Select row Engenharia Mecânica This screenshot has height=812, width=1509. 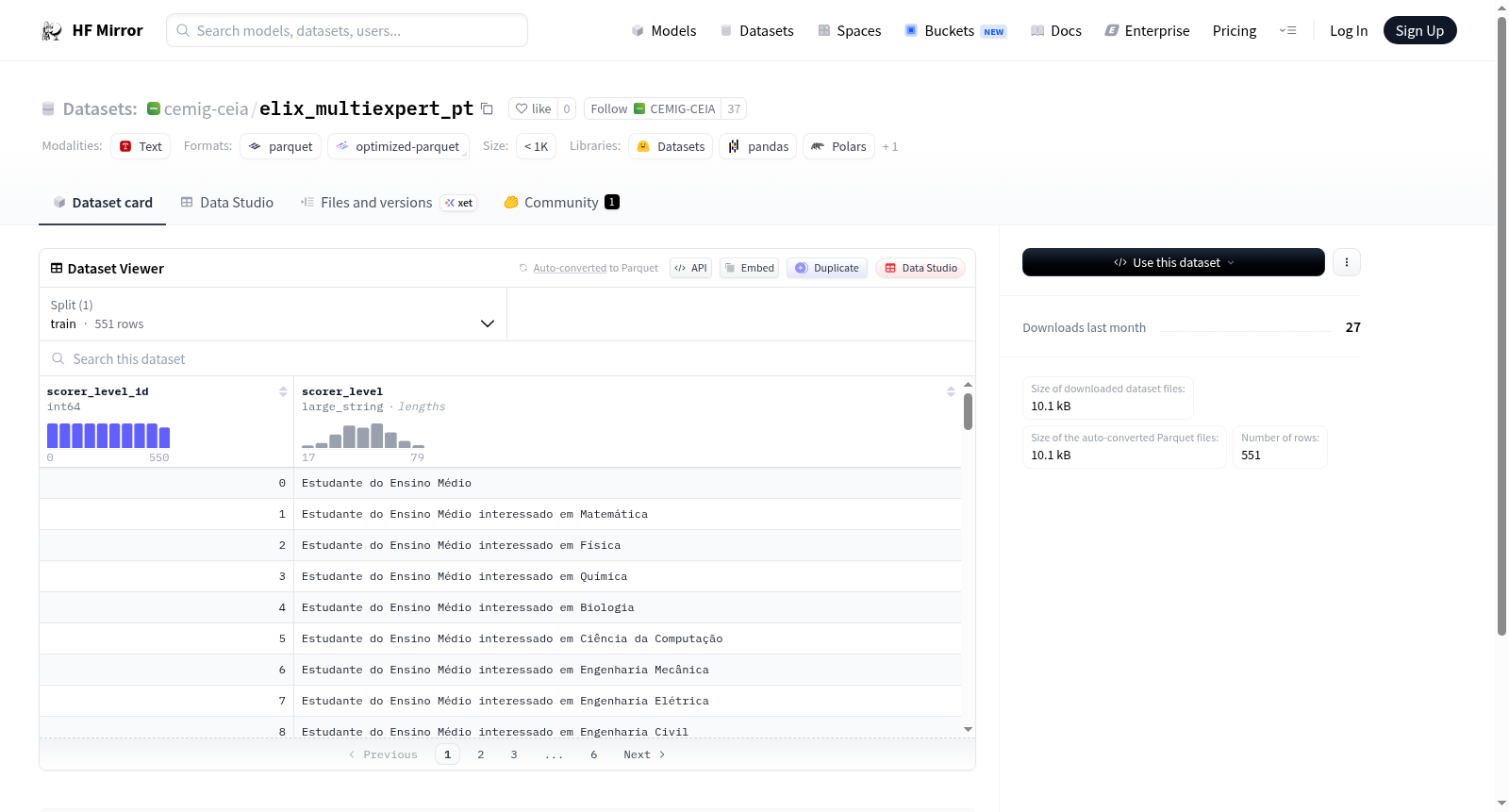pyautogui.click(x=500, y=670)
